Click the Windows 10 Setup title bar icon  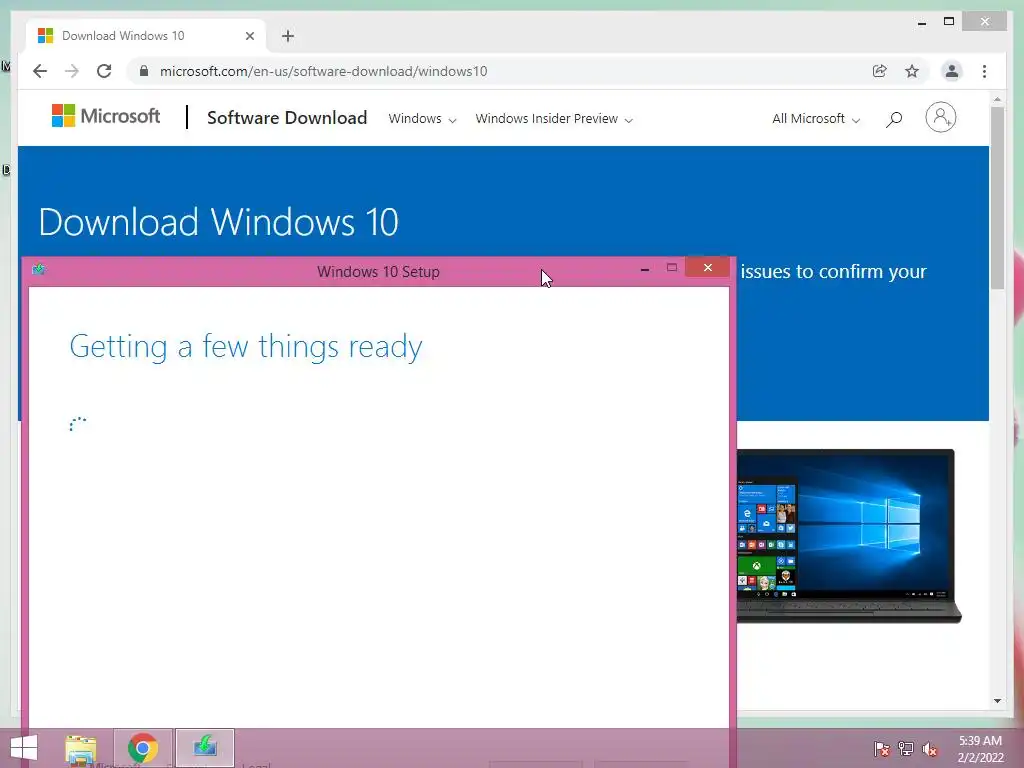coord(39,269)
